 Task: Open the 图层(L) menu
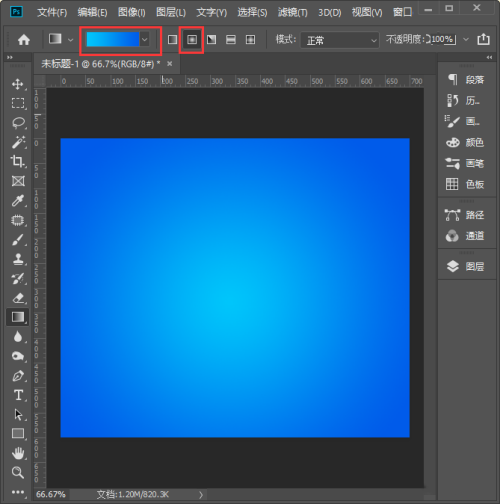(171, 13)
